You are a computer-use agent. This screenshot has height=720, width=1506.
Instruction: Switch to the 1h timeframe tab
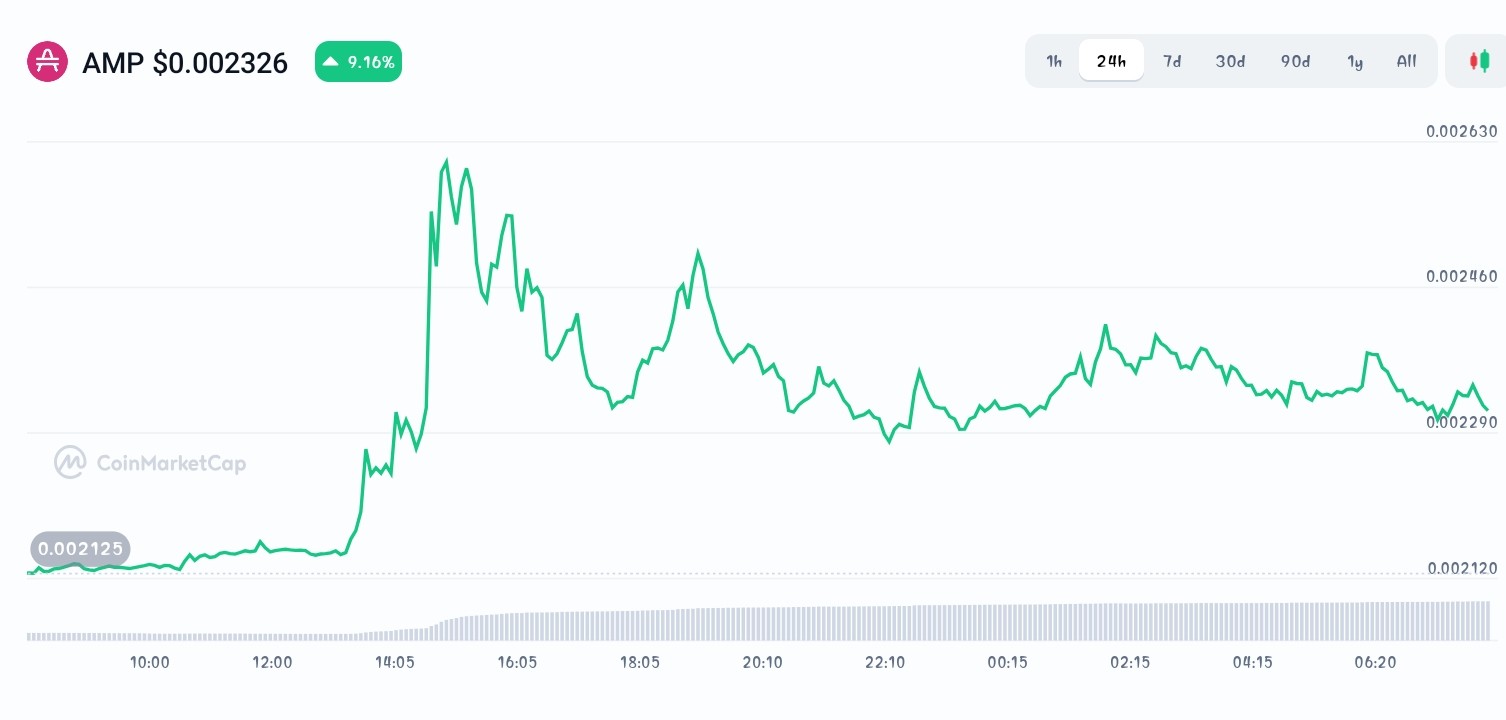(x=1054, y=61)
